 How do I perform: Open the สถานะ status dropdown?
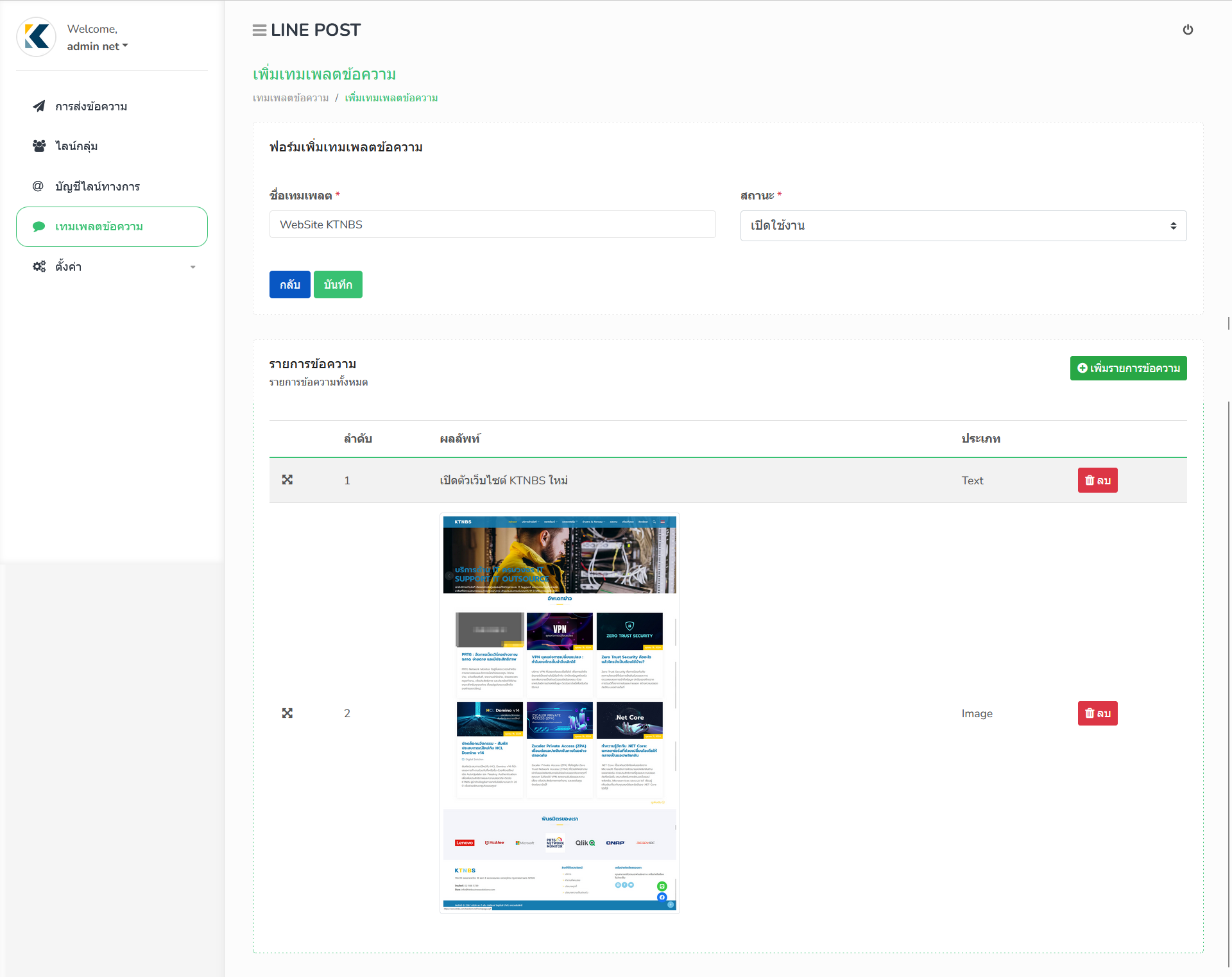(964, 226)
